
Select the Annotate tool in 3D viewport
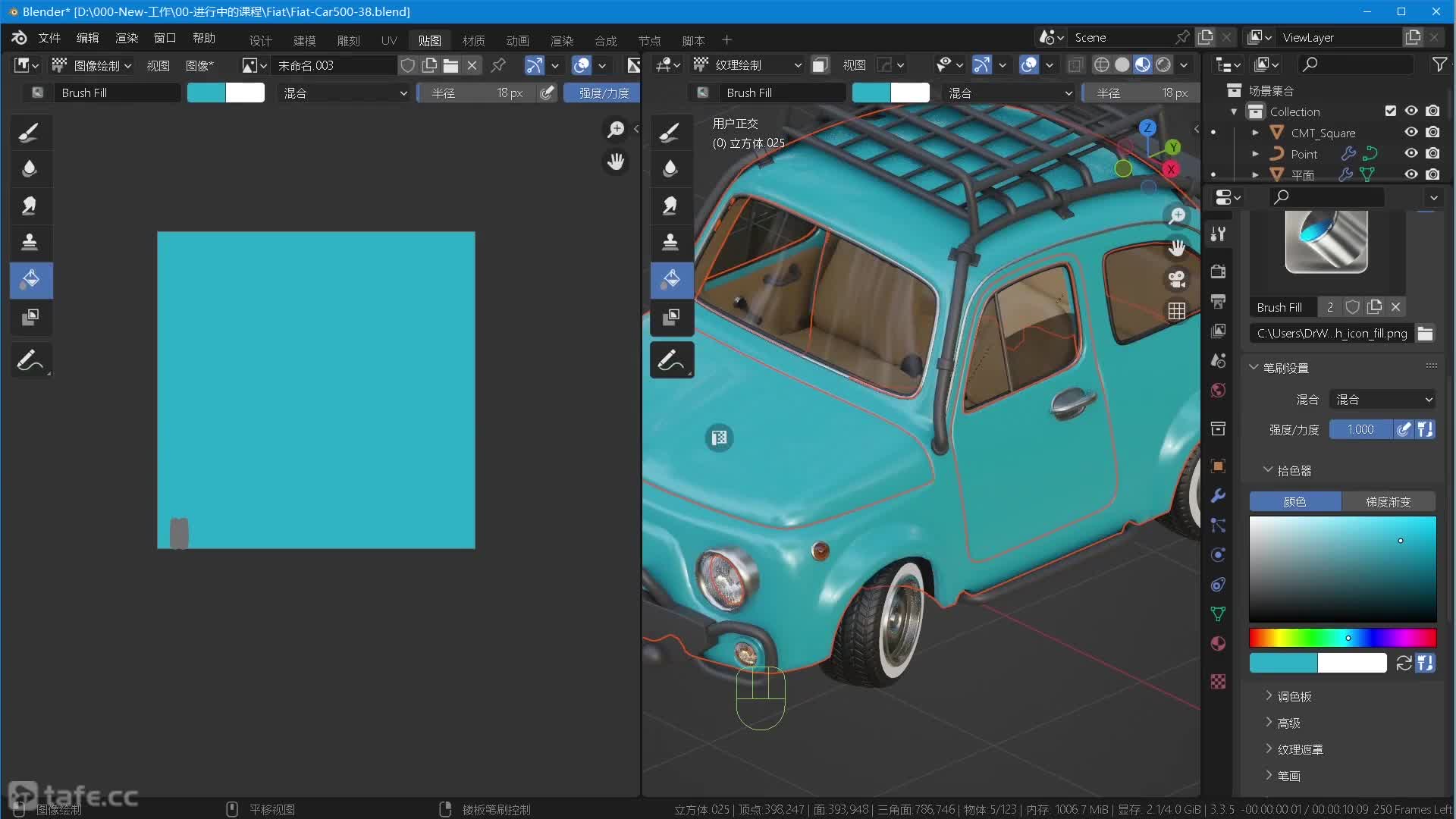coord(670,360)
